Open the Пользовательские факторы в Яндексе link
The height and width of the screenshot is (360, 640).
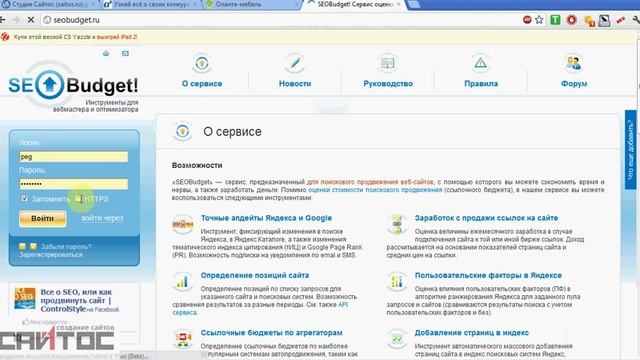[x=488, y=275]
